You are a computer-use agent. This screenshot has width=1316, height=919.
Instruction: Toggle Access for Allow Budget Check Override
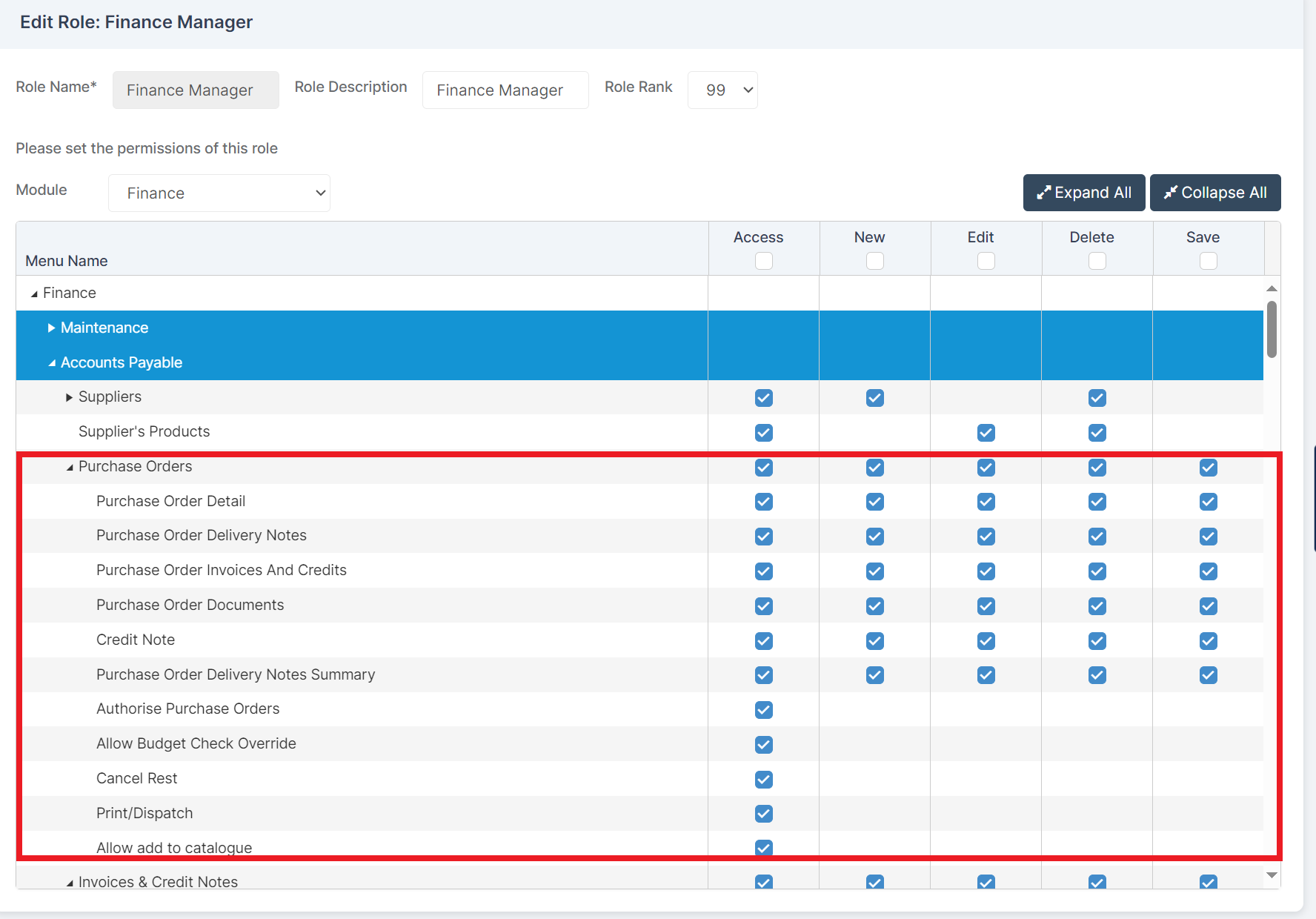pos(763,744)
